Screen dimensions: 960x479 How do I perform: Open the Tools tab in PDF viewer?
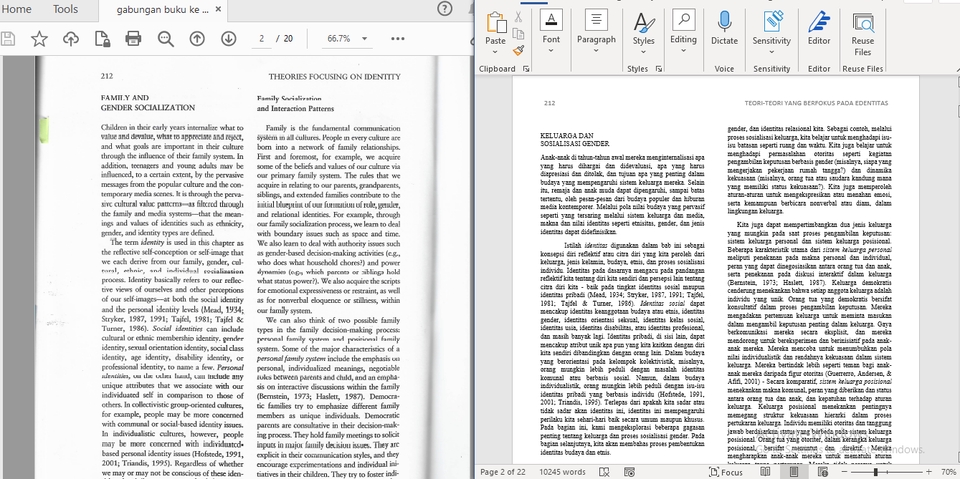[65, 9]
